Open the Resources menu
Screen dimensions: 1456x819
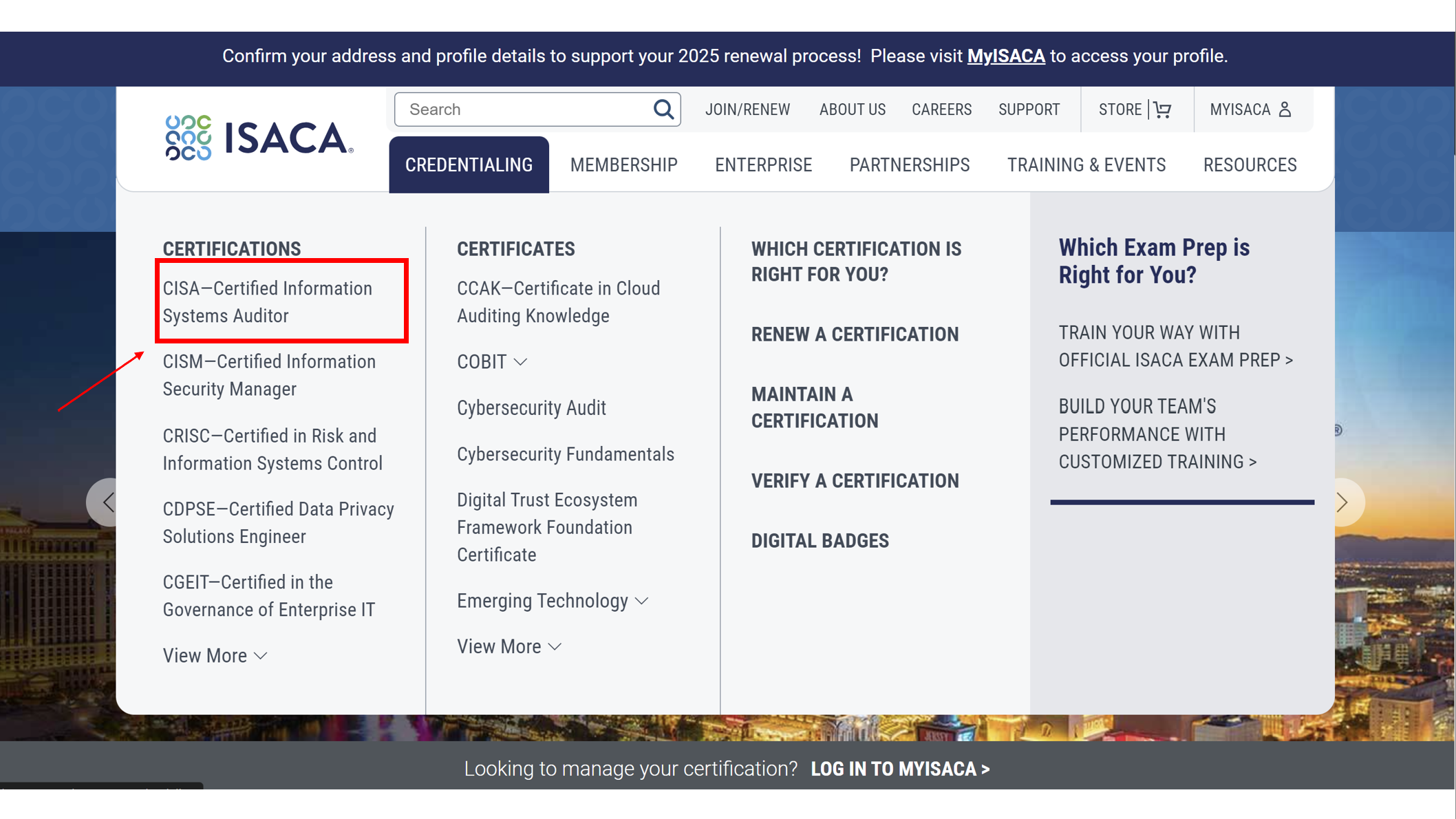(x=1250, y=165)
